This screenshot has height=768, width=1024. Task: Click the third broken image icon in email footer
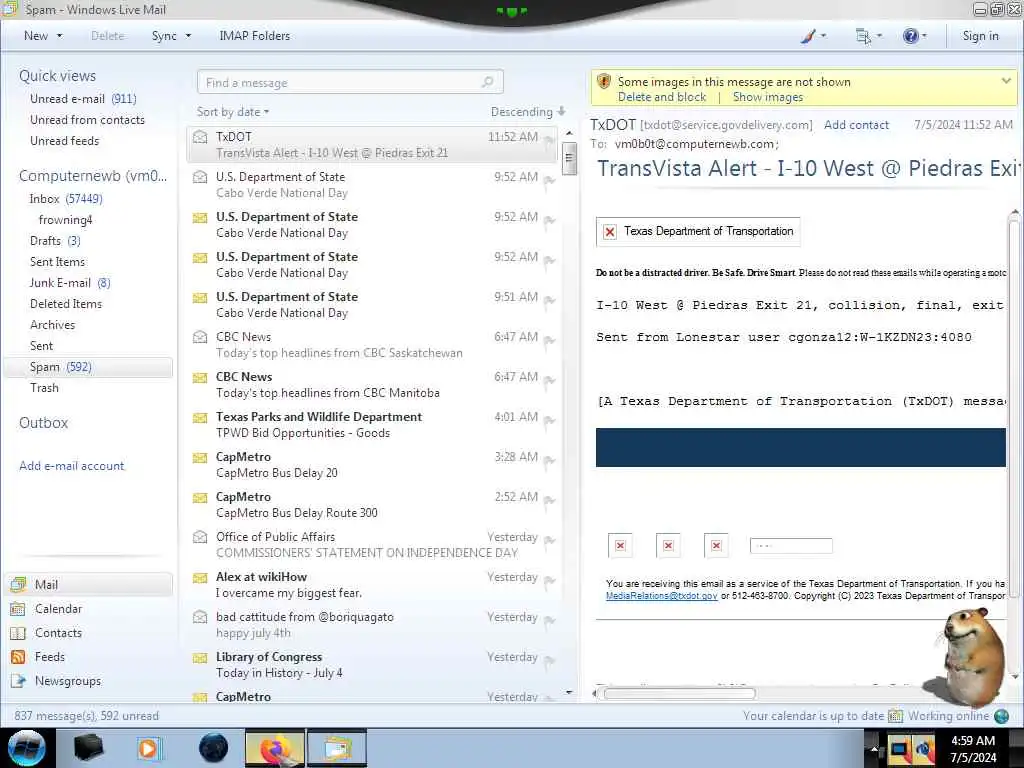(716, 546)
